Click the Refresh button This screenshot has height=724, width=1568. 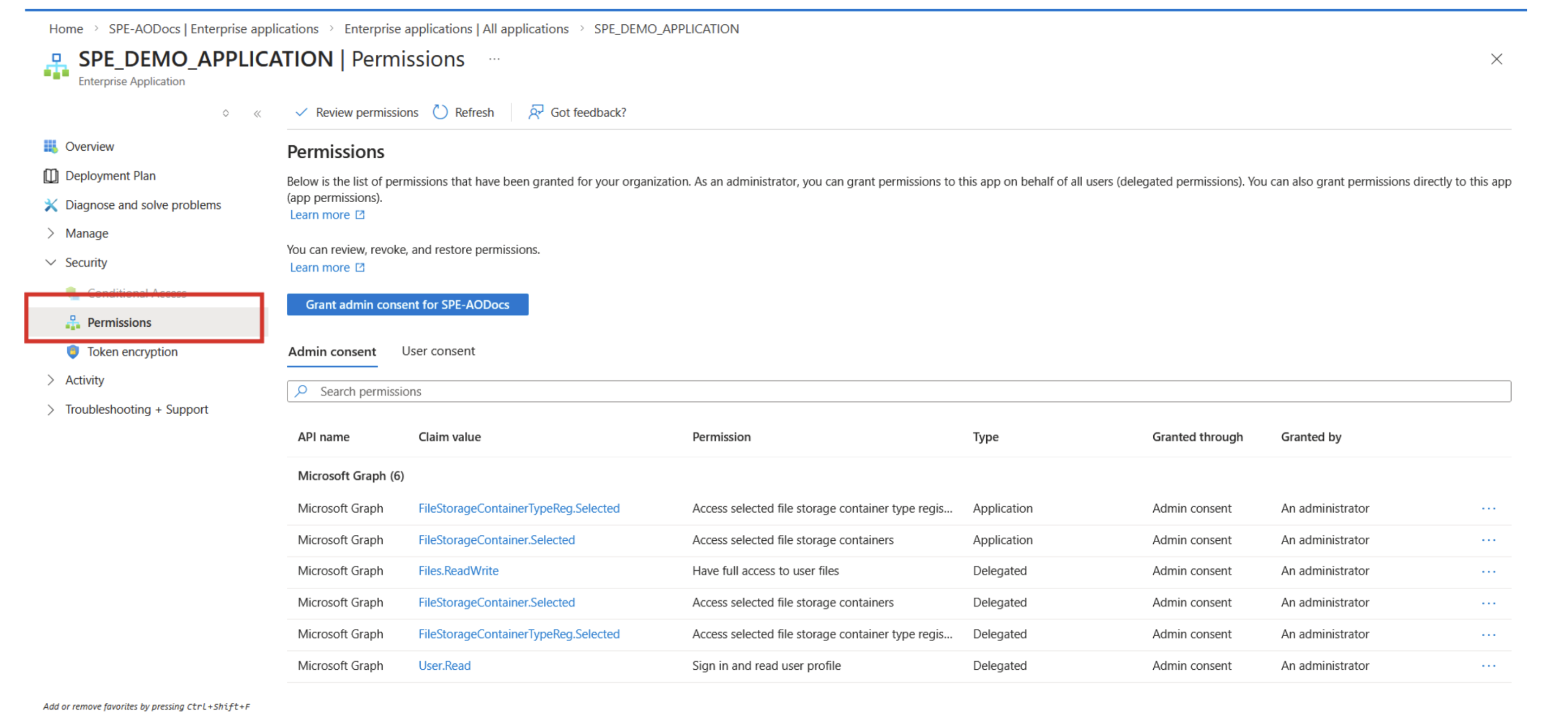(464, 112)
